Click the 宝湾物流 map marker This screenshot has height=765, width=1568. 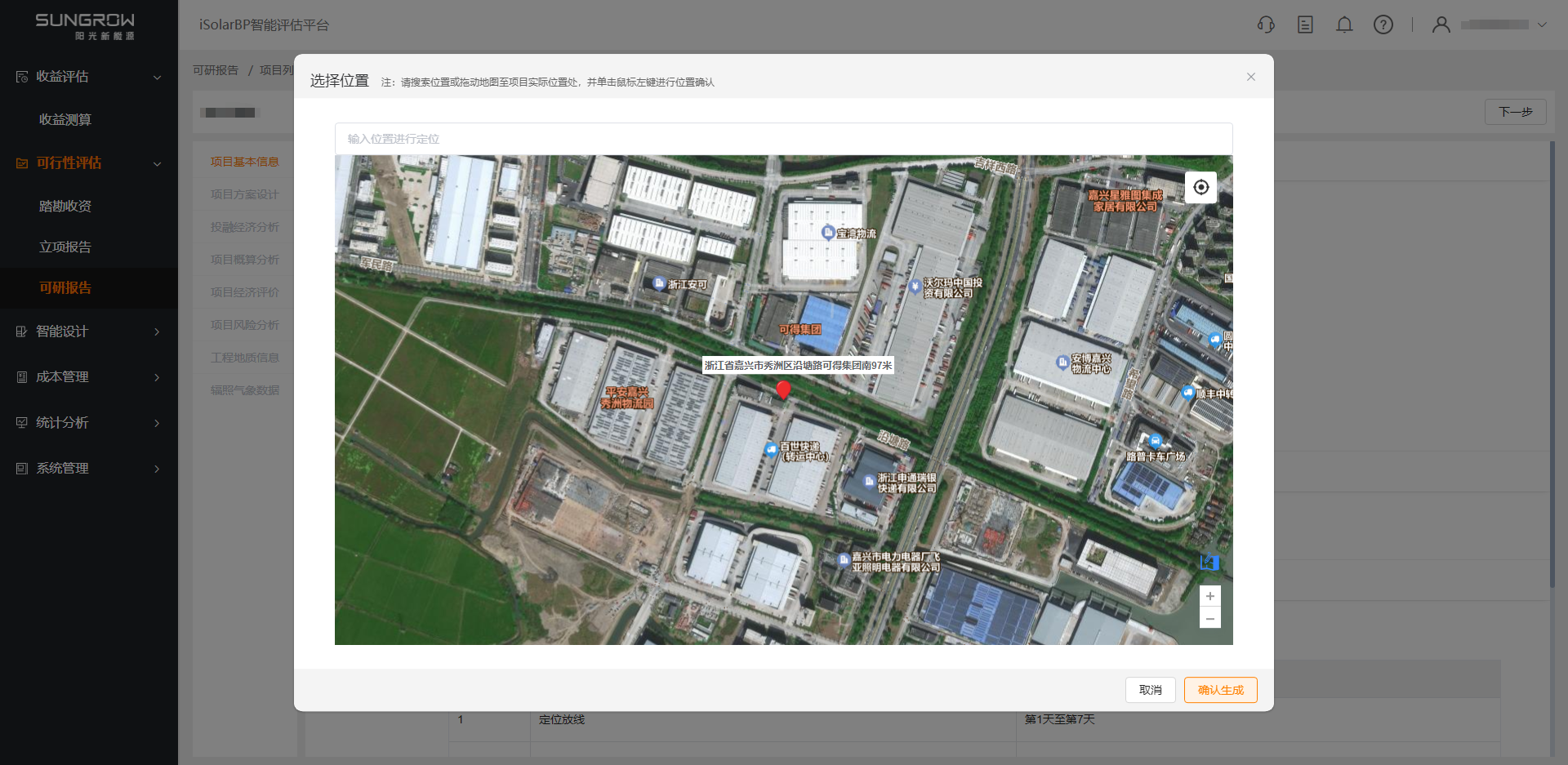point(827,233)
